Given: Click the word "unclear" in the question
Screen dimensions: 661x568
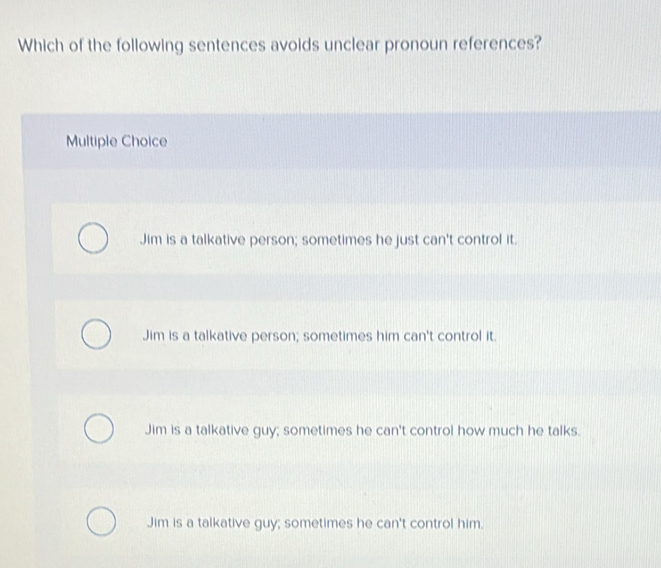Looking at the screenshot, I should (x=352, y=44).
